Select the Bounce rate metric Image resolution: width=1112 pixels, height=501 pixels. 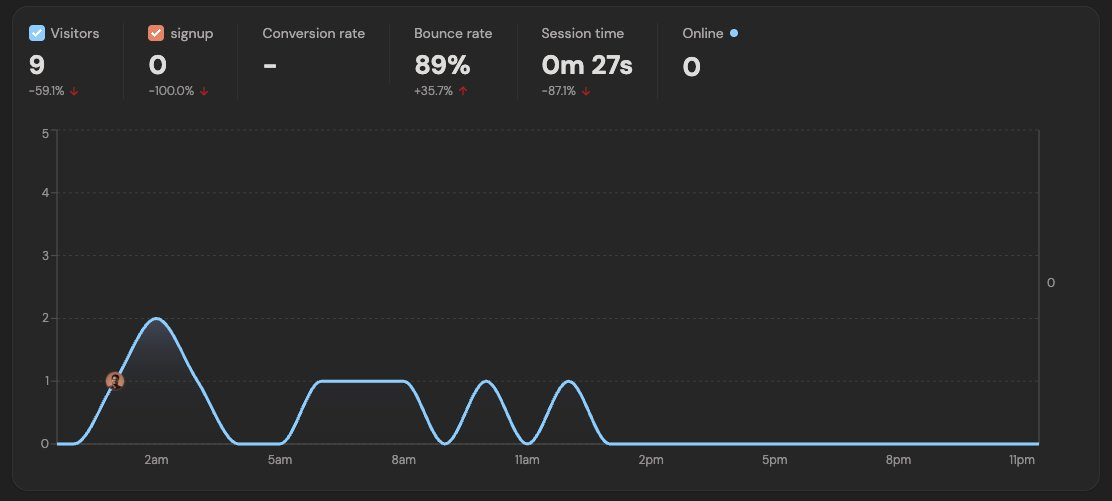coord(453,33)
